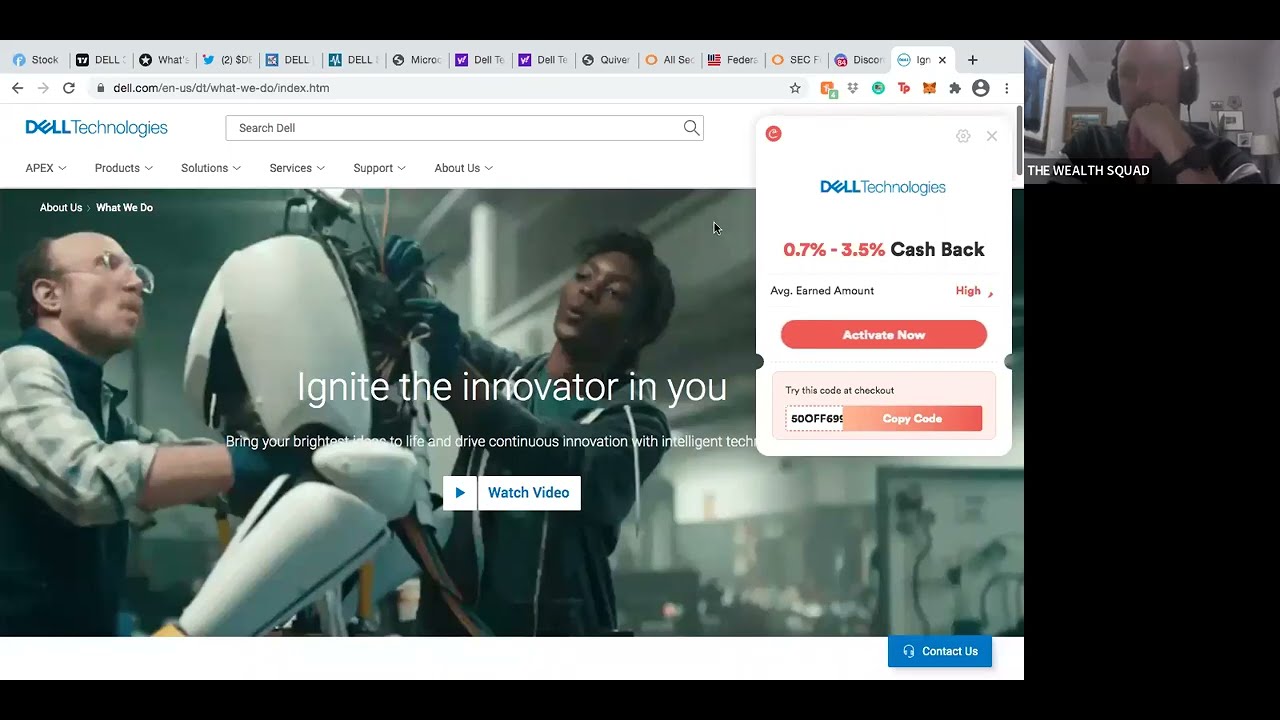Go back with browser back arrow
Viewport: 1280px width, 720px height.
click(x=17, y=88)
